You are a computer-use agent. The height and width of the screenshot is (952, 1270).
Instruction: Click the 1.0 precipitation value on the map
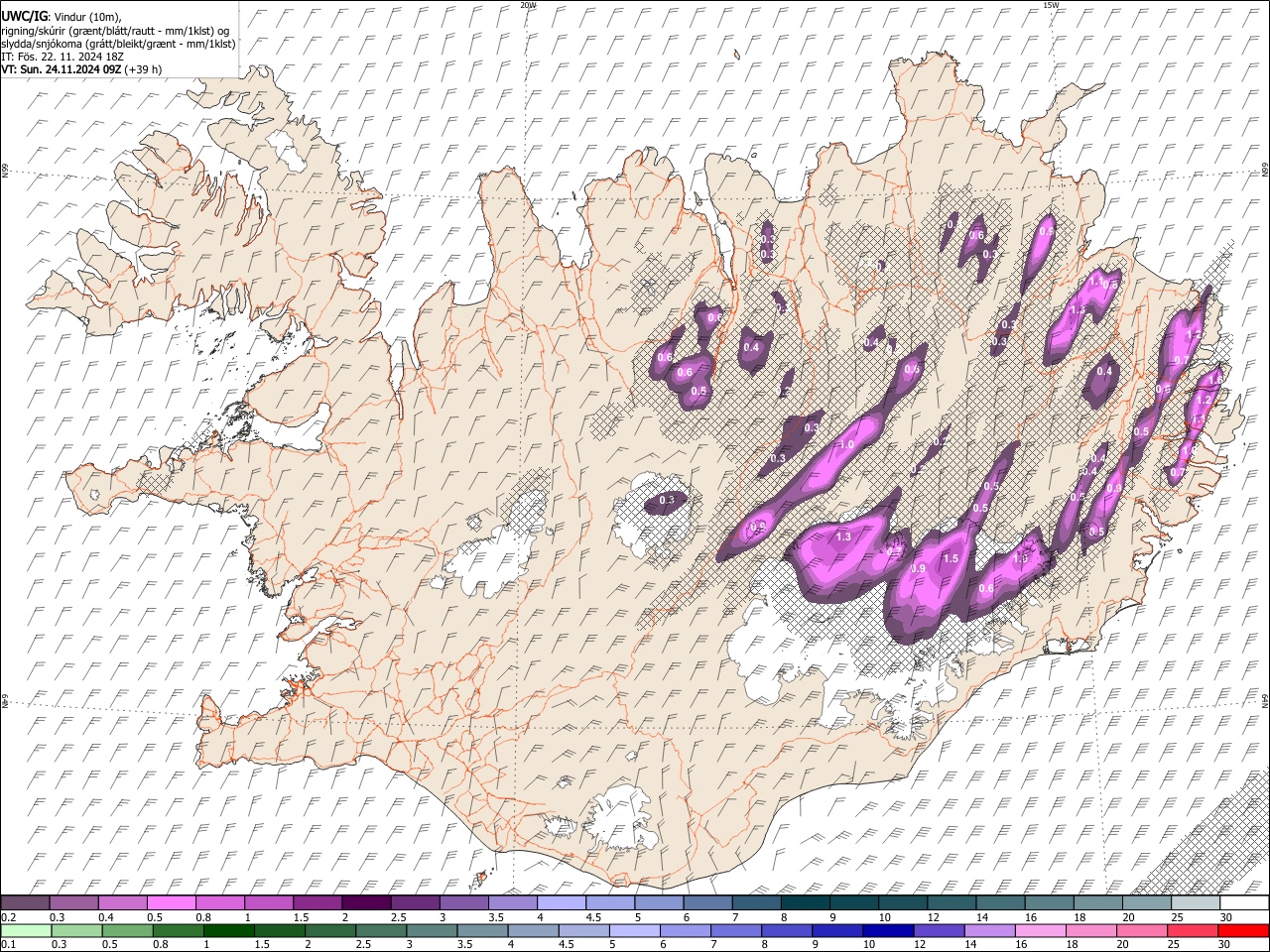coord(846,445)
